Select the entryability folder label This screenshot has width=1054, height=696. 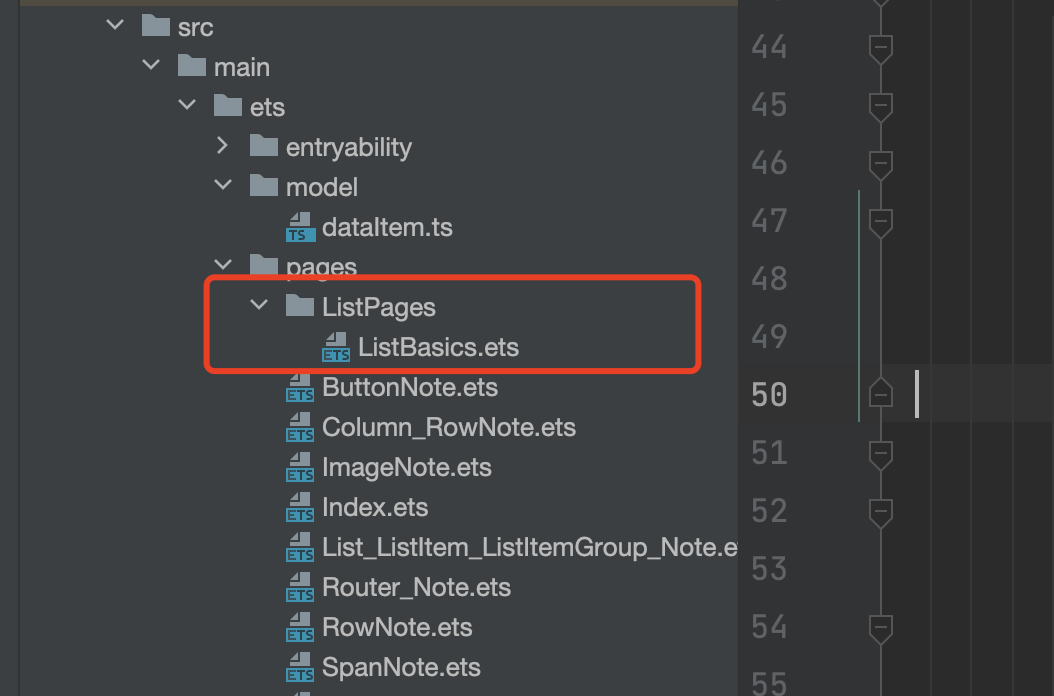(349, 147)
